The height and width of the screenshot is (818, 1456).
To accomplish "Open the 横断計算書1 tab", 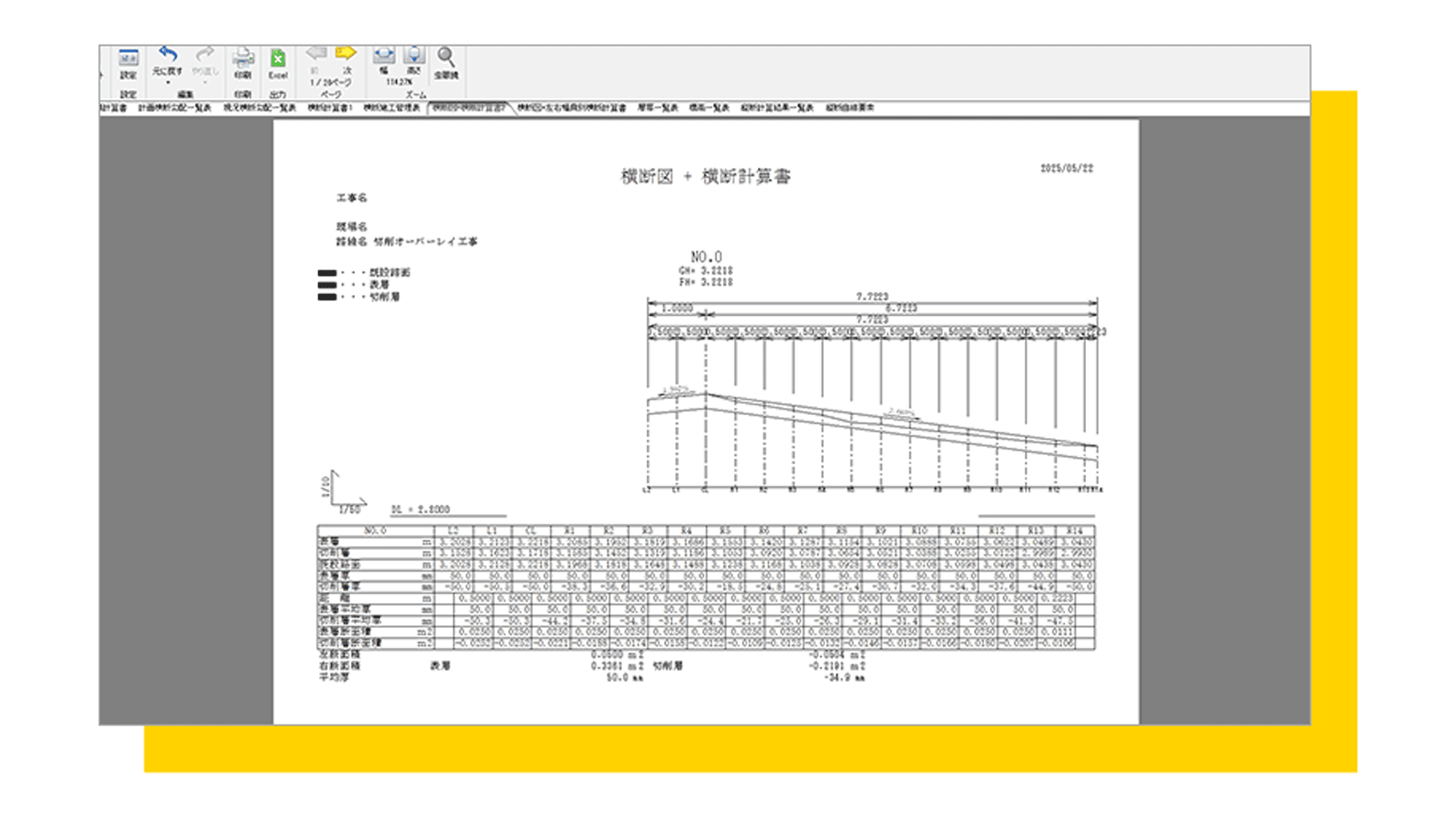I will (330, 108).
